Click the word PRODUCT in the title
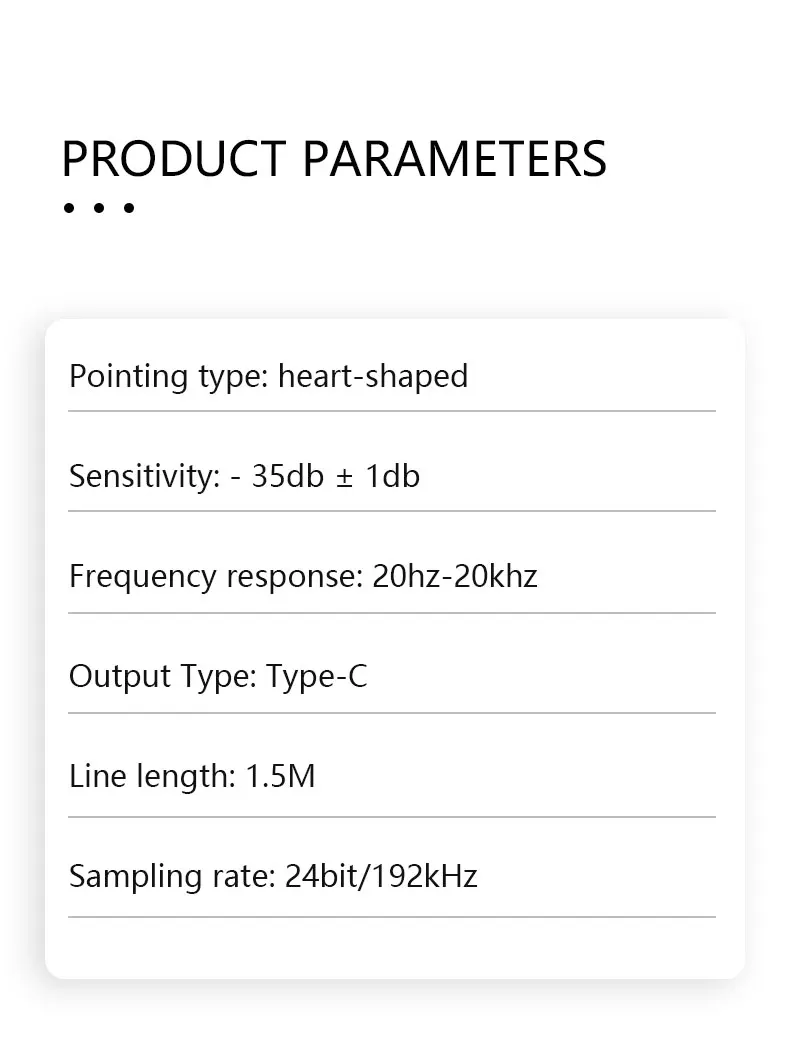Viewport: 790px width, 1055px height. 174,159
